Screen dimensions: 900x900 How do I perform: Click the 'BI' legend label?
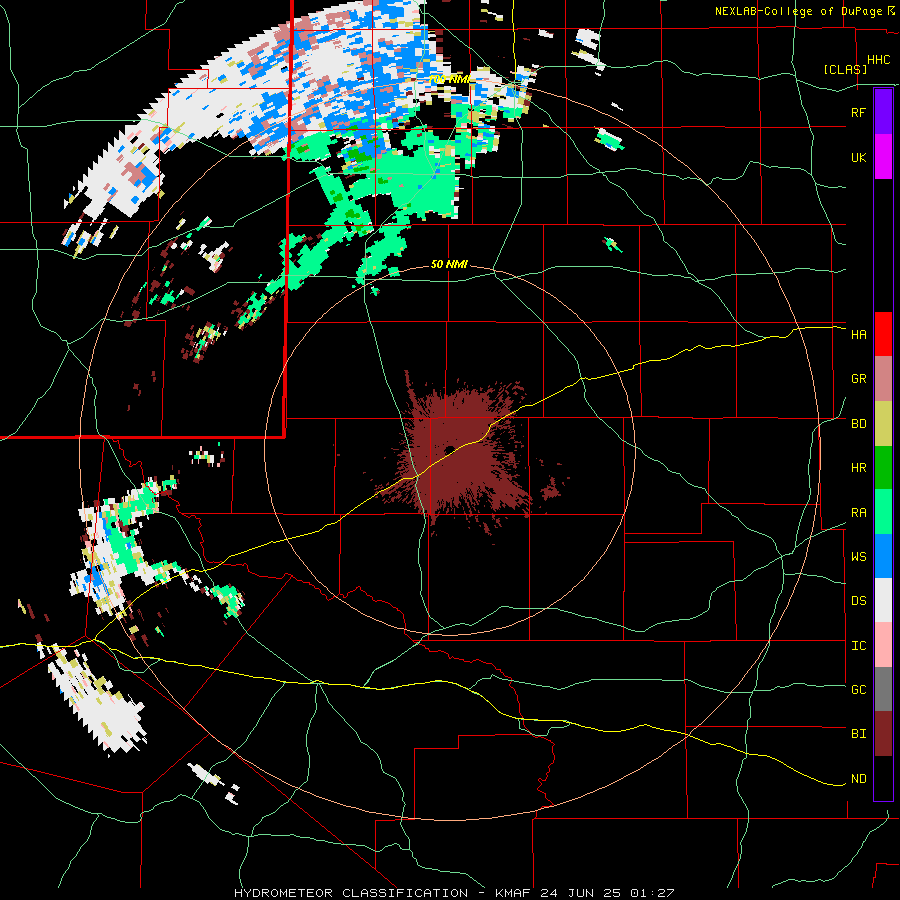(x=858, y=734)
